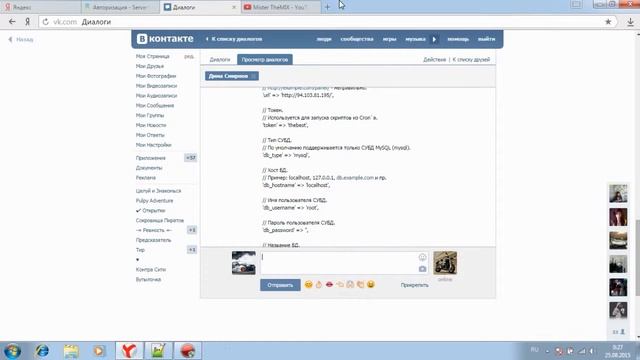640x360 pixels.
Task: Open the 'Действия' menu
Action: pos(434,60)
